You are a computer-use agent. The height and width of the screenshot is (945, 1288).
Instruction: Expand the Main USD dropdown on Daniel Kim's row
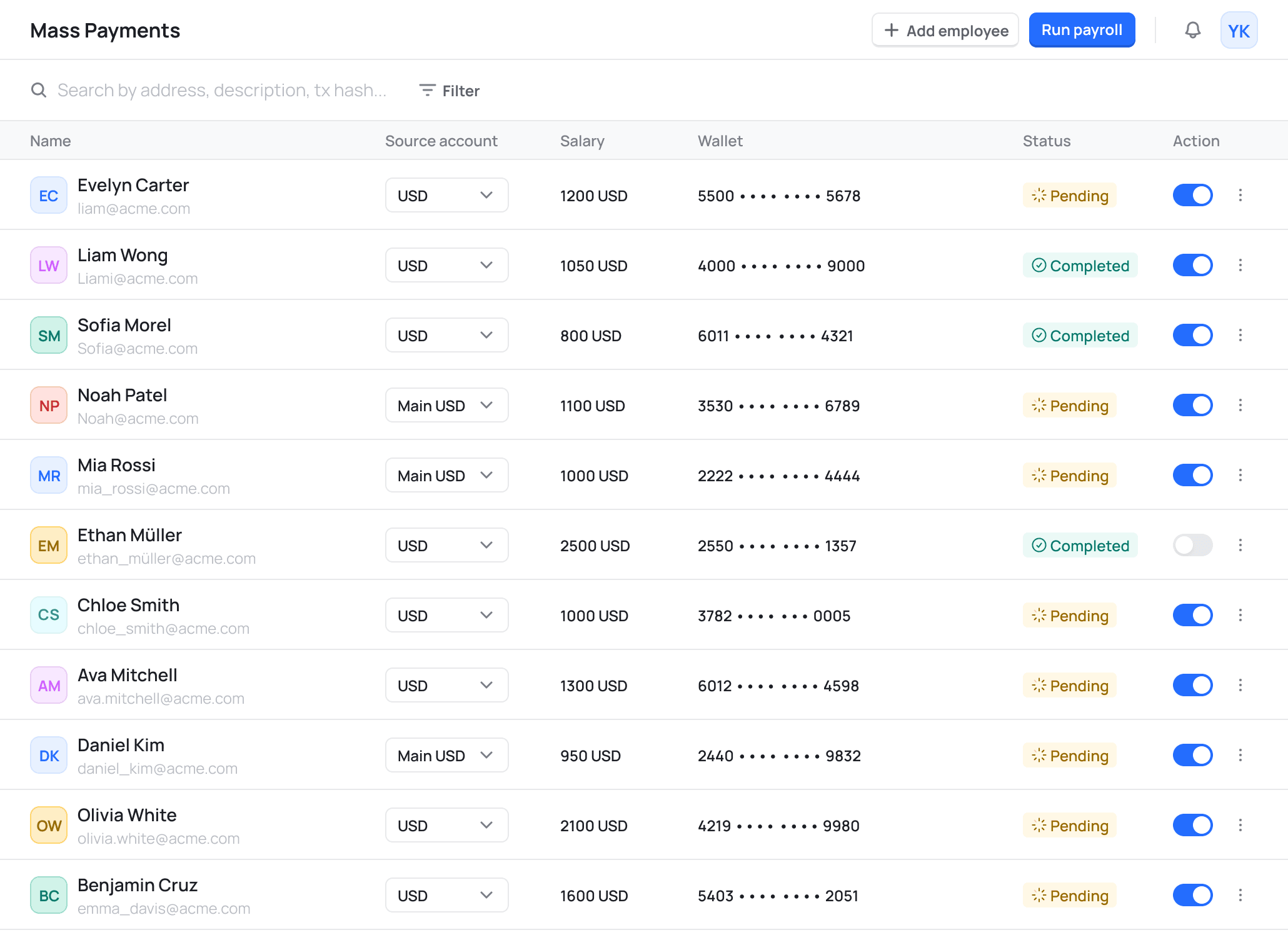click(x=446, y=755)
